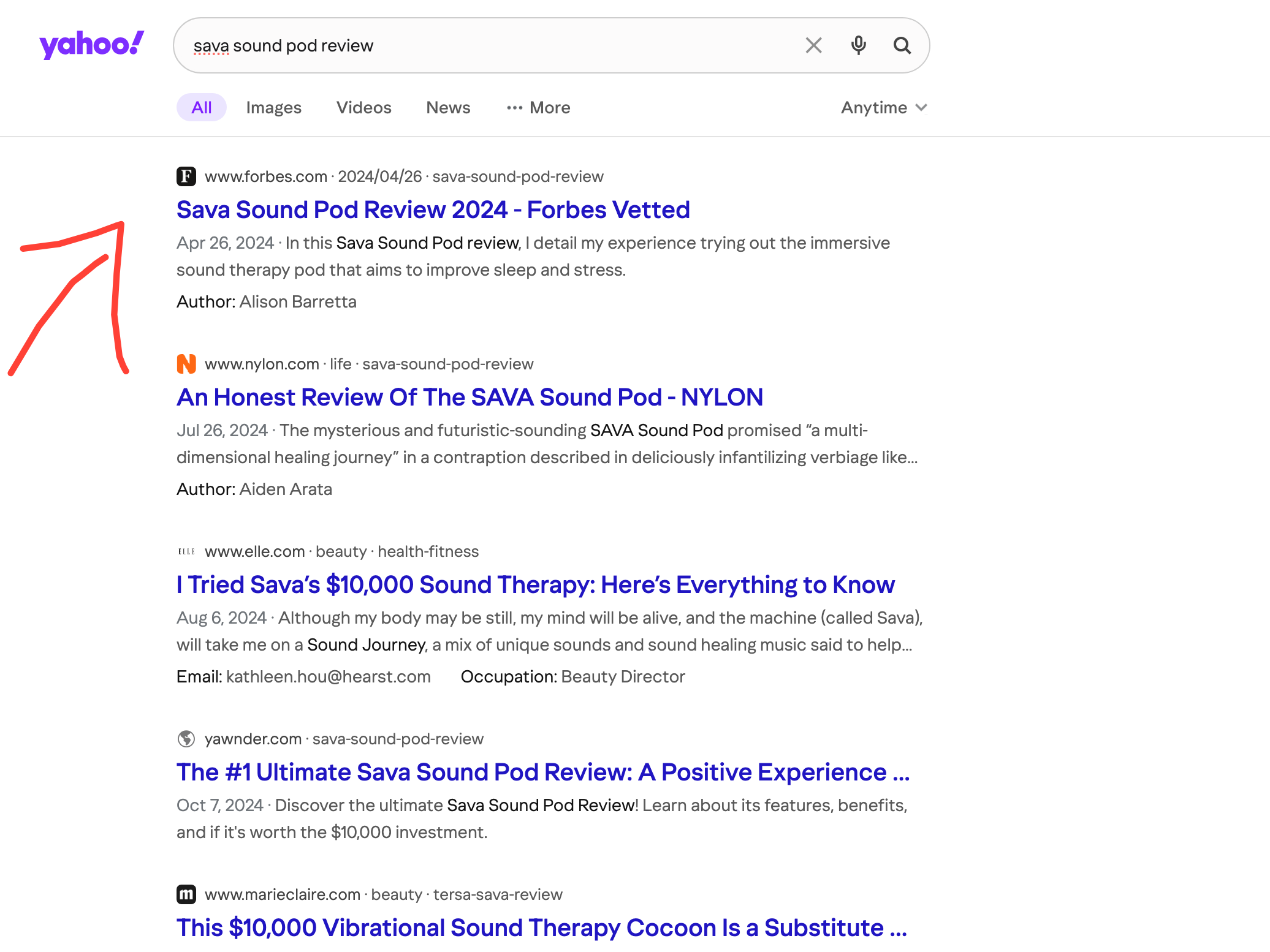Open the More search categories menu
Screen dimensions: 1270x952
coord(538,107)
